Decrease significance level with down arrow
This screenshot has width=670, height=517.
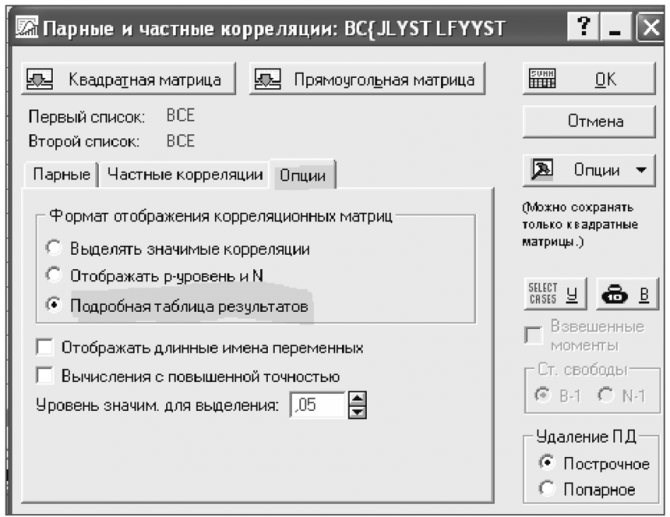(357, 412)
